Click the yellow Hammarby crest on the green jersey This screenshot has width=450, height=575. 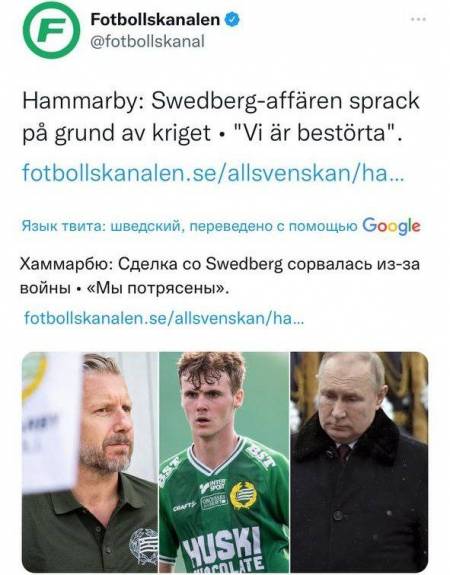point(243,495)
